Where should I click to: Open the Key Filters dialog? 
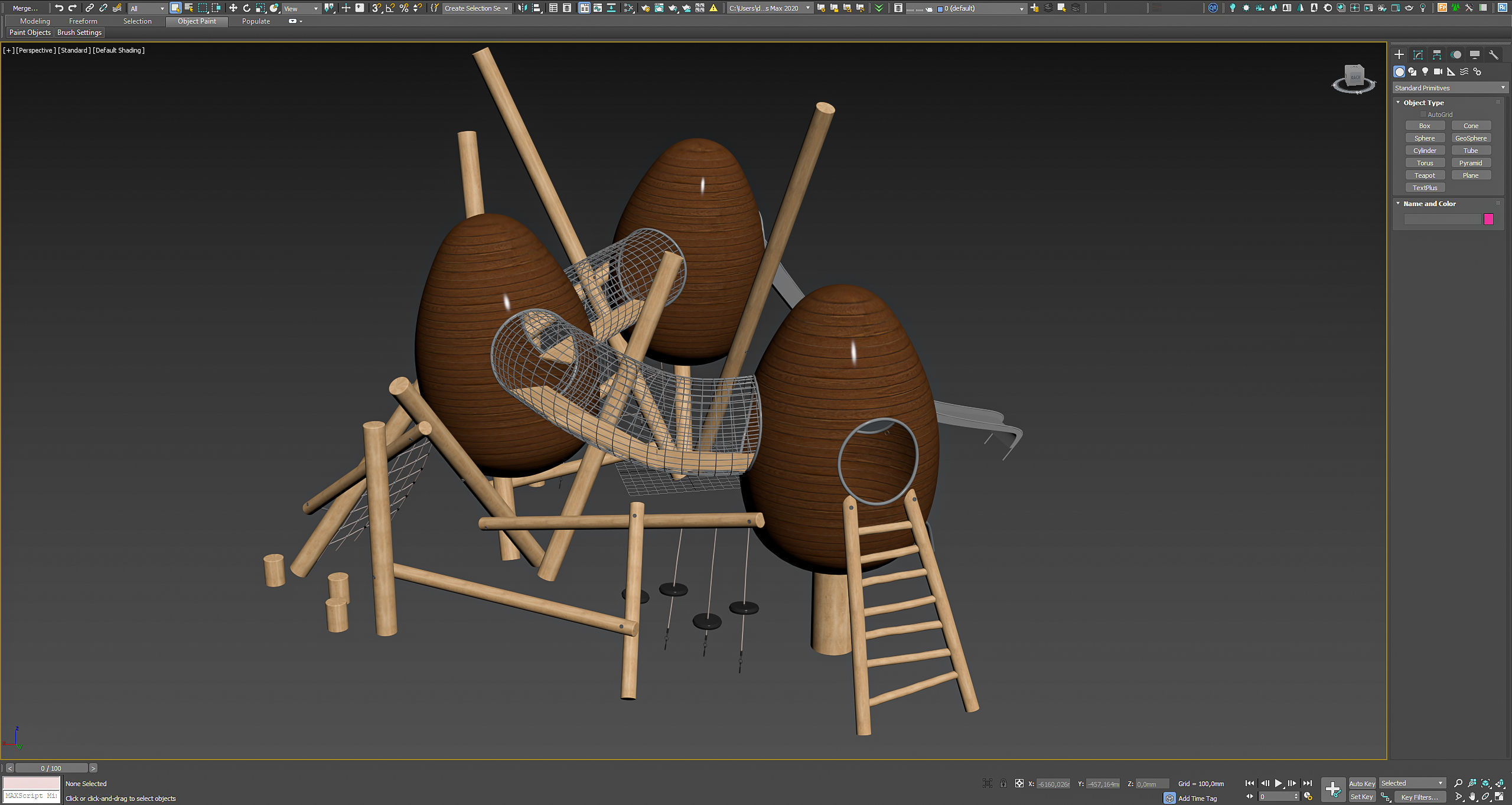click(x=1419, y=797)
